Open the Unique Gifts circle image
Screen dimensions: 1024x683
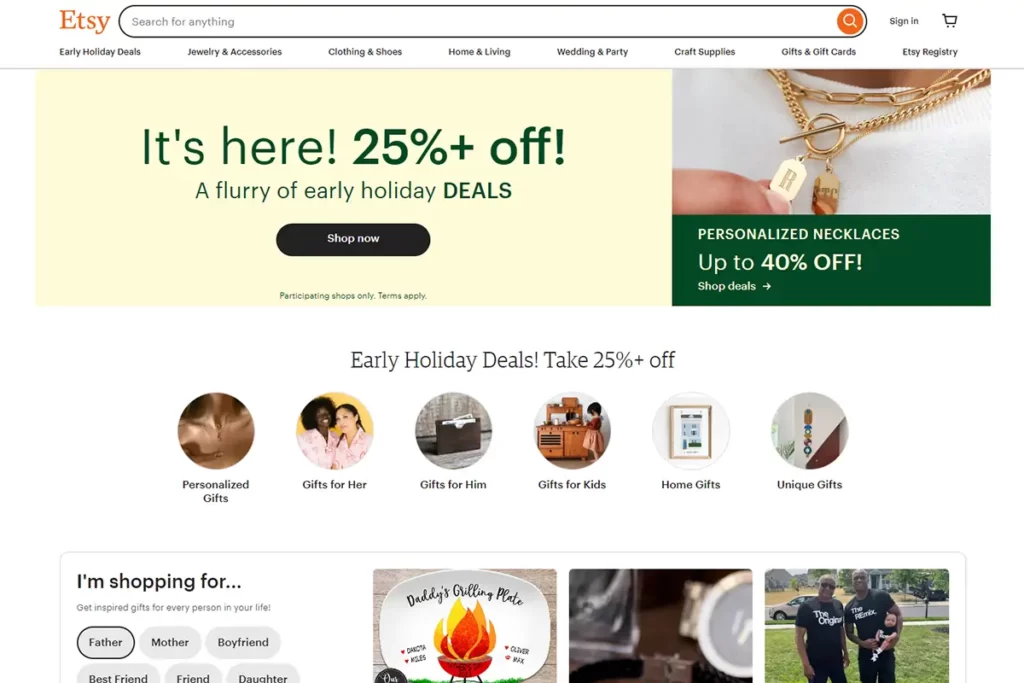(x=810, y=430)
